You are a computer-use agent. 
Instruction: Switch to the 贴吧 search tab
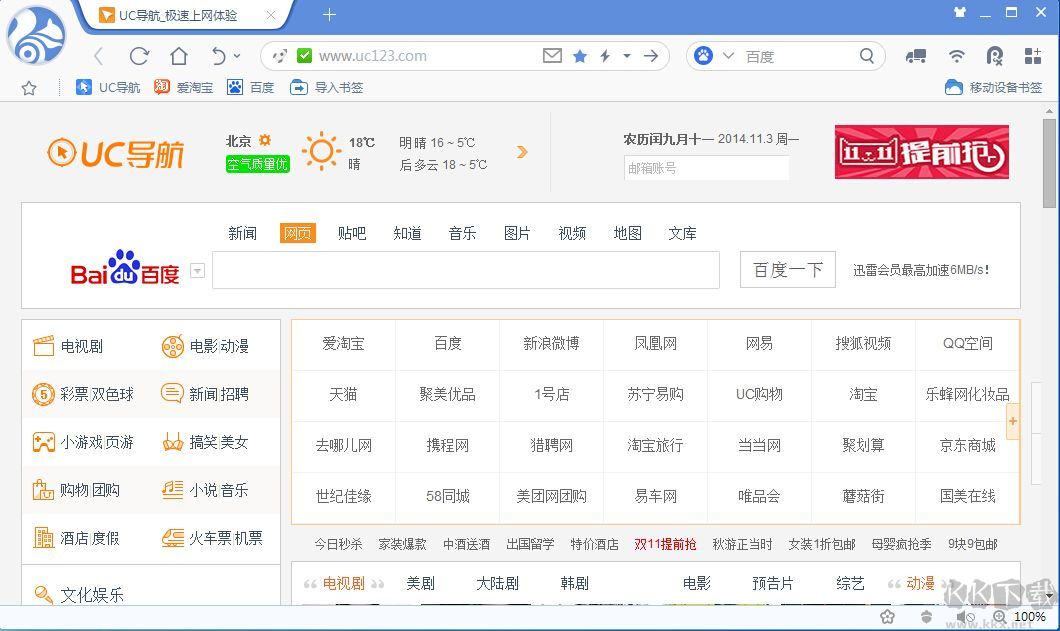pyautogui.click(x=352, y=233)
